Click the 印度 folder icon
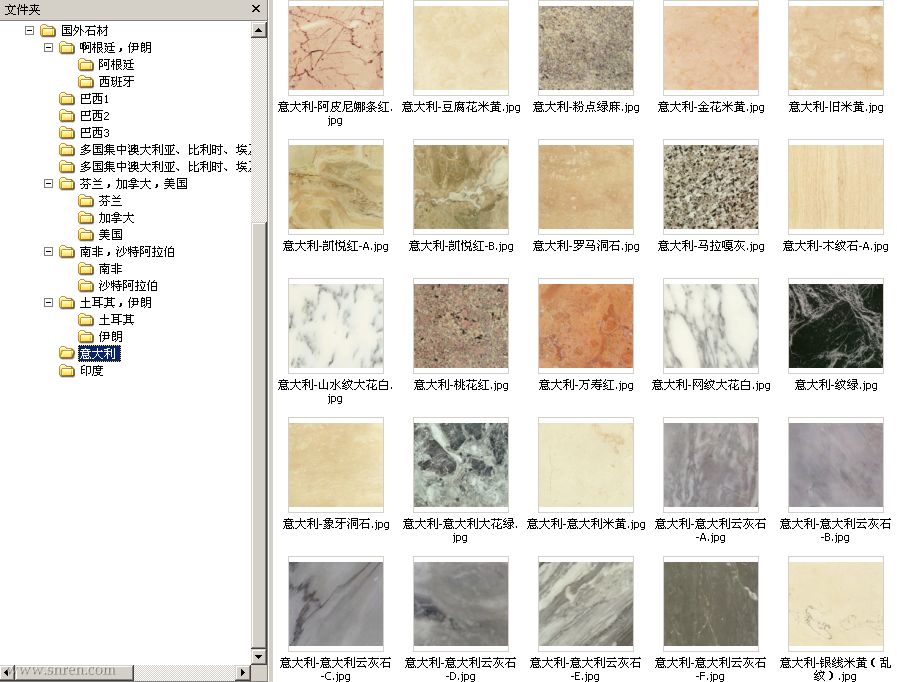 (67, 371)
